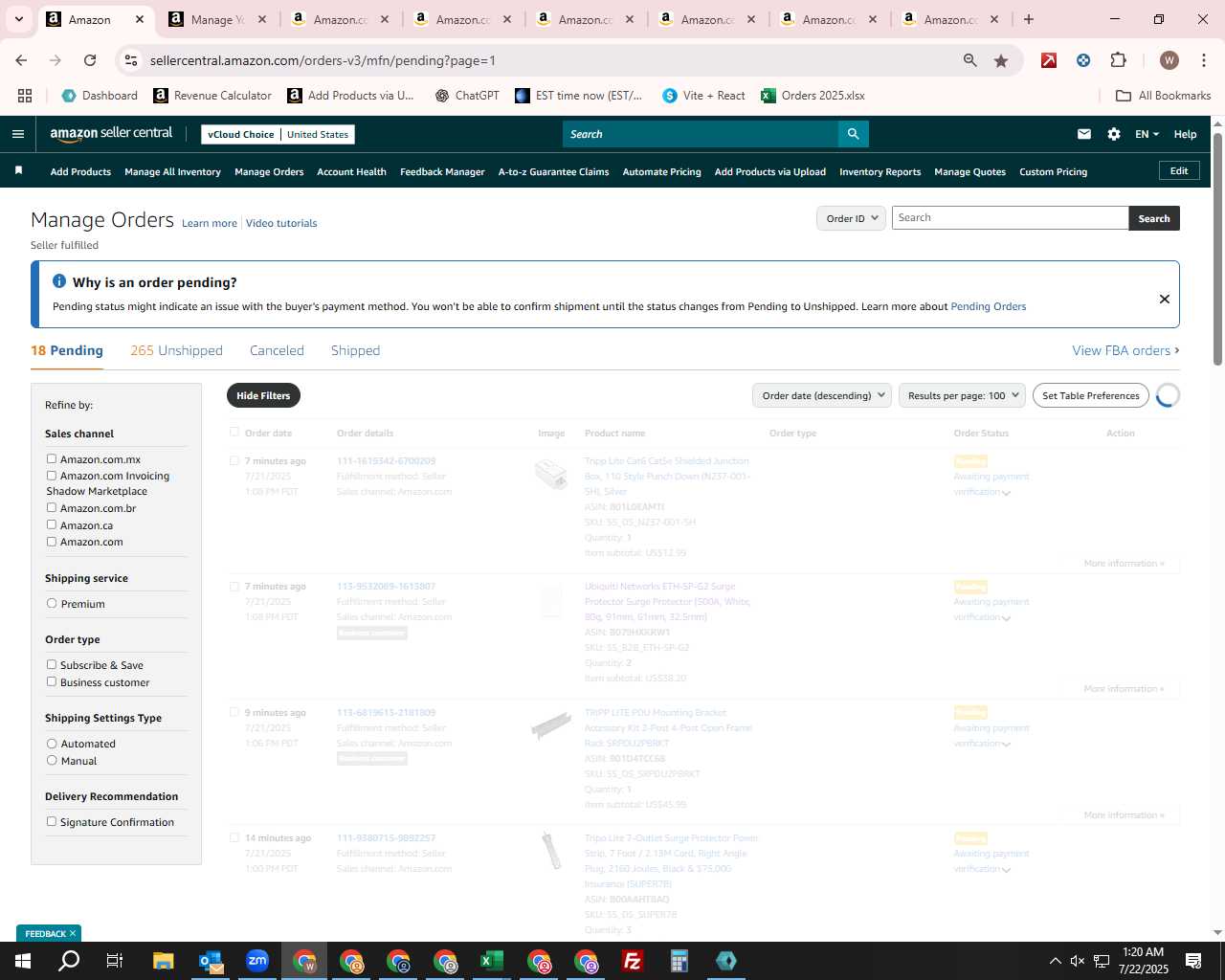Open Outlook from the taskbar

pos(211,961)
